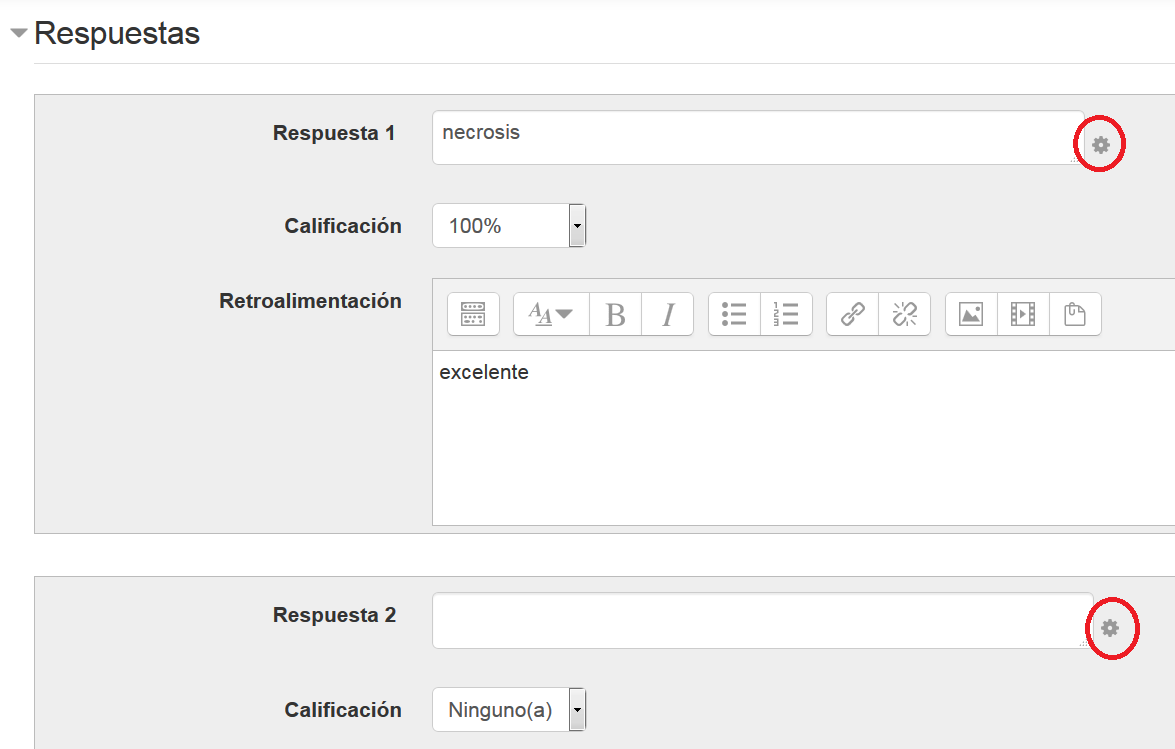Collapse the Respuestas section header
The image size is (1175, 749).
[x=19, y=31]
